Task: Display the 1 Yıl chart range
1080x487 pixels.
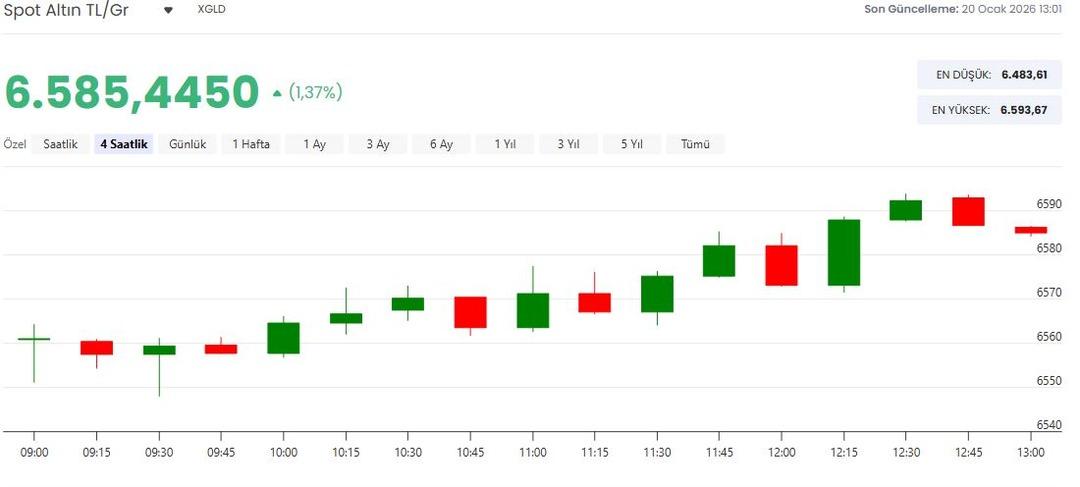Action: tap(505, 144)
